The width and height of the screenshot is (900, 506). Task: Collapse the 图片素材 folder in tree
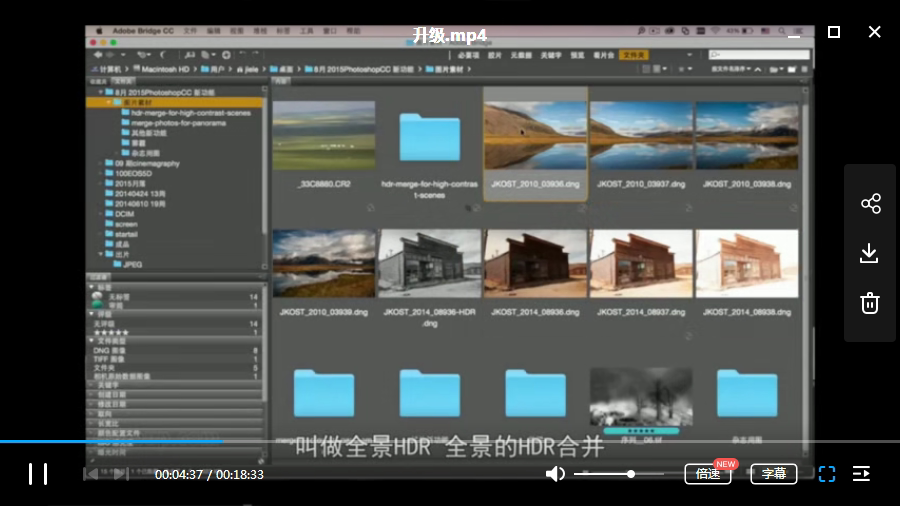(x=107, y=102)
